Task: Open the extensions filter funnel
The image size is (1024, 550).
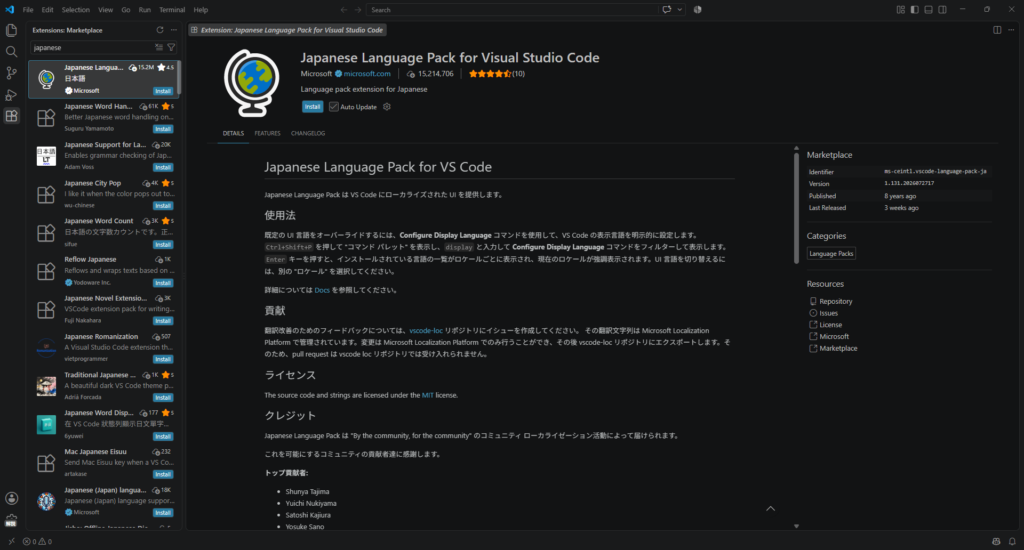Action: click(x=171, y=48)
